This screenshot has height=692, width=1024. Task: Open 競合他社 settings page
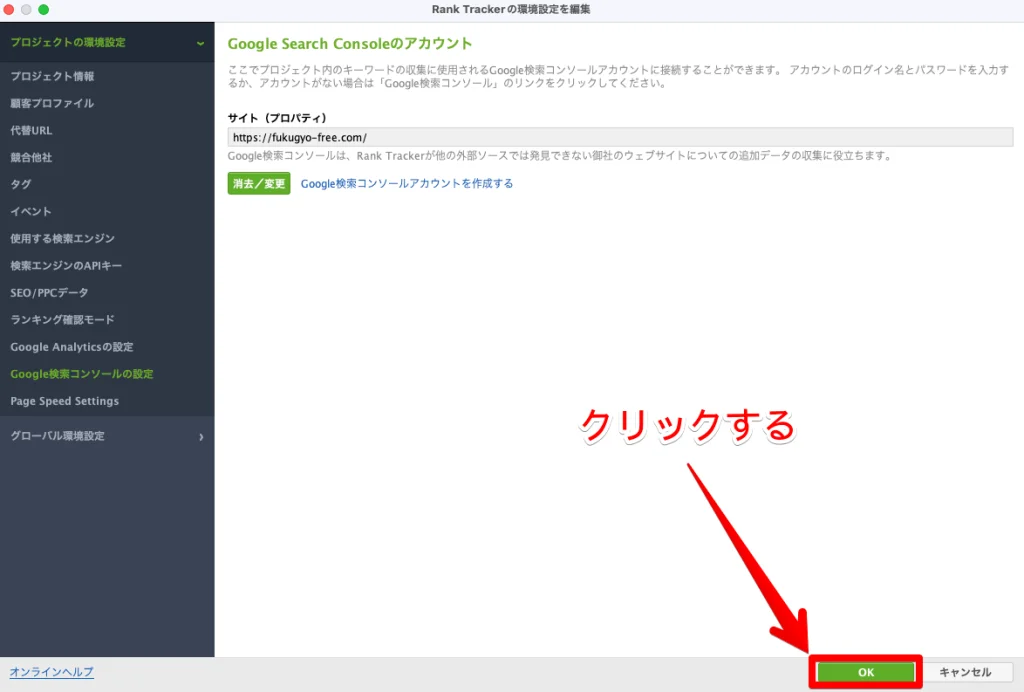[31, 157]
